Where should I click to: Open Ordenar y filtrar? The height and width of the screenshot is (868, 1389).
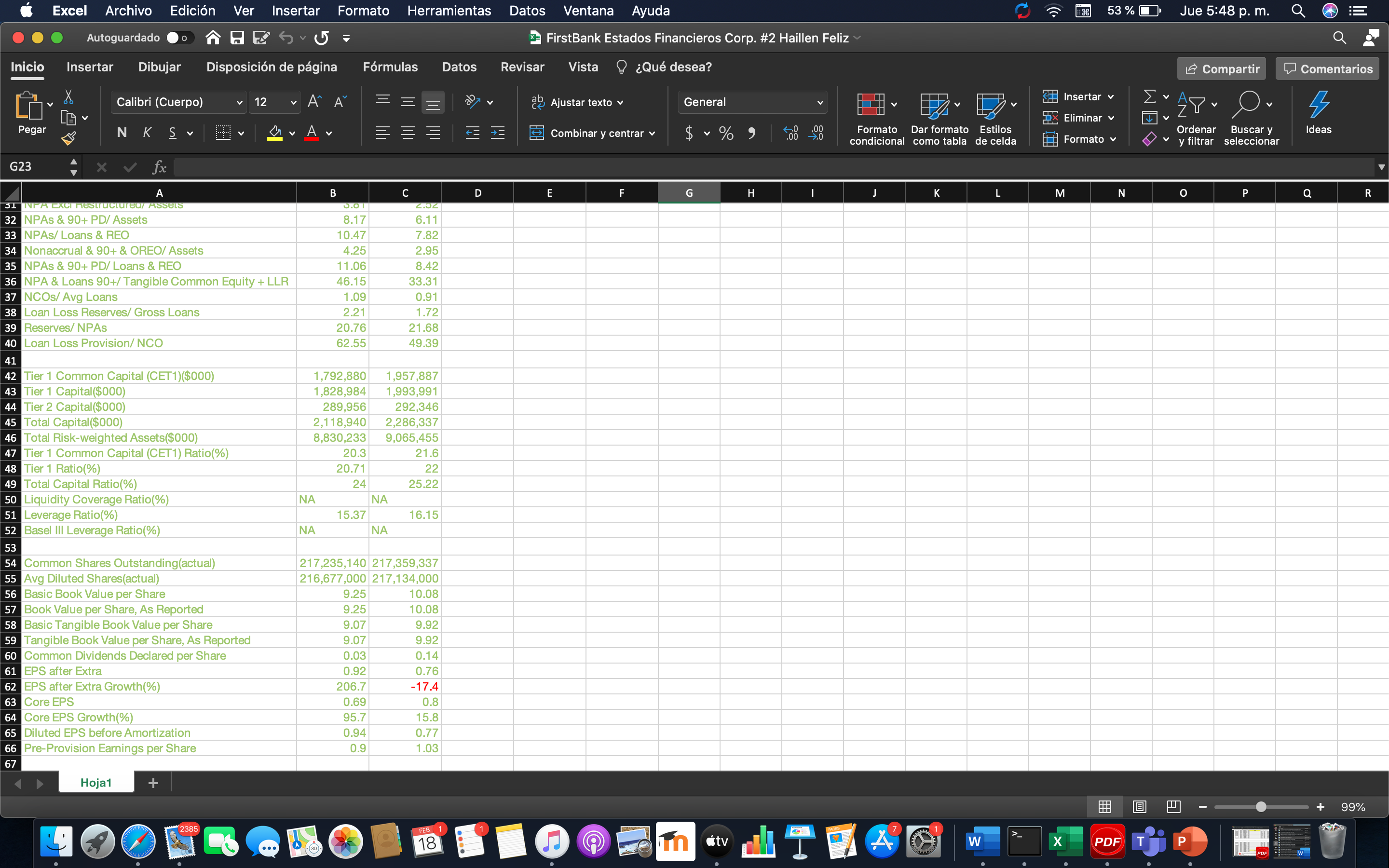pyautogui.click(x=1196, y=115)
